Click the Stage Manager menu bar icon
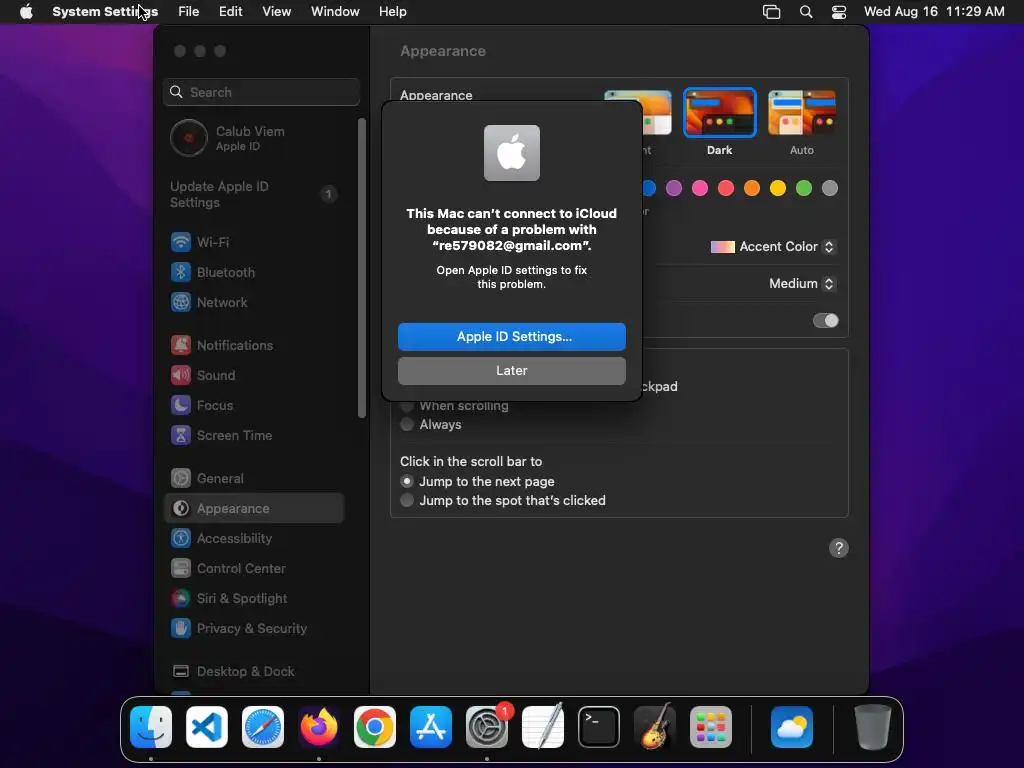1024x768 pixels. (771, 12)
